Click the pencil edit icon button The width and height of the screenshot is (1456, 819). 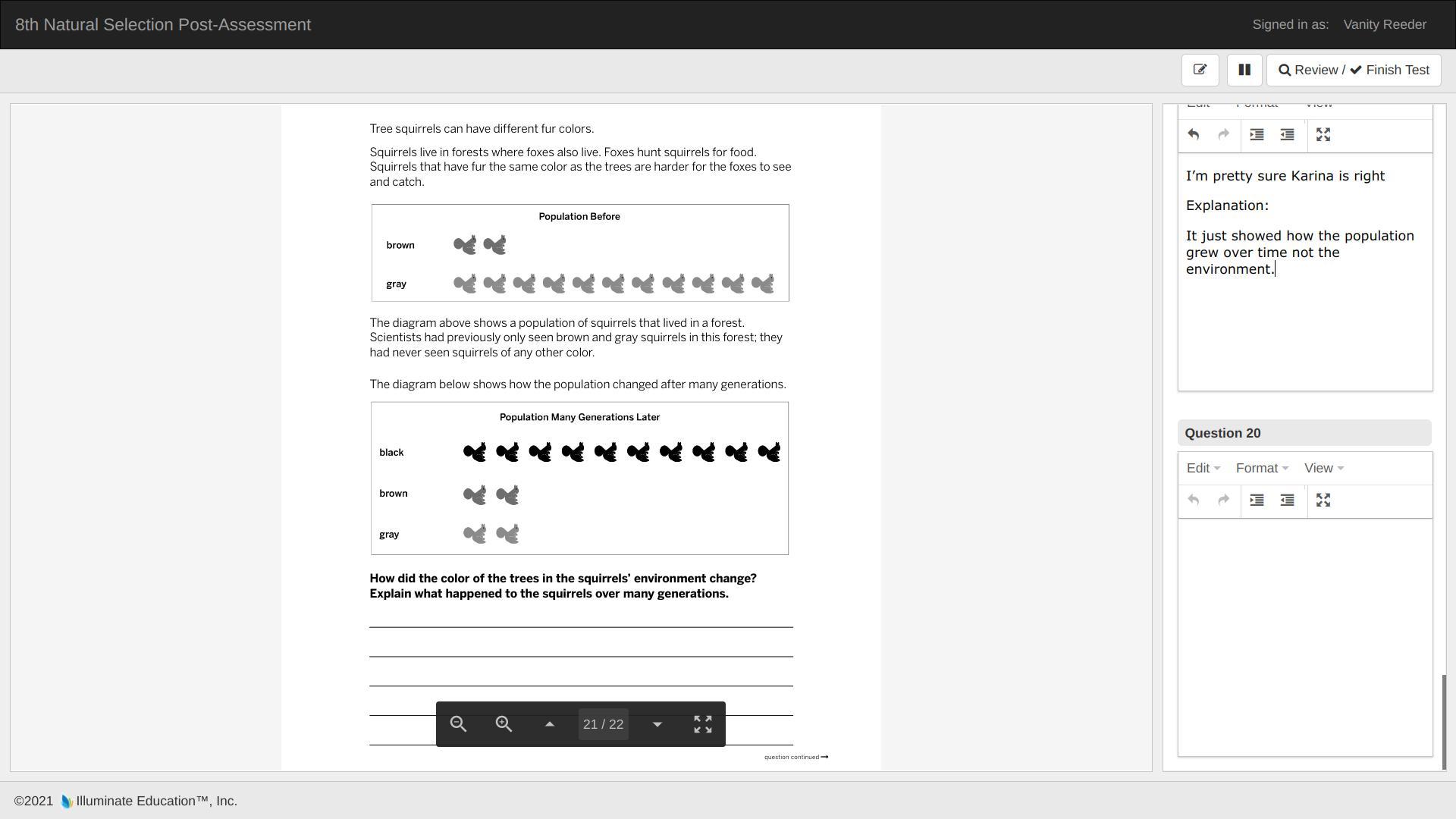pyautogui.click(x=1200, y=70)
